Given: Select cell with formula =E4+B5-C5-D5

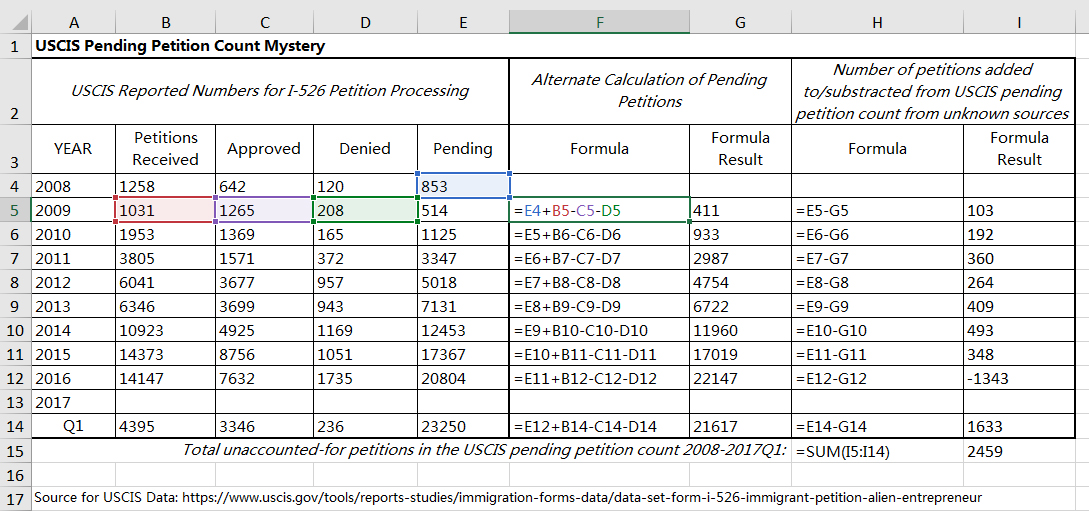Looking at the screenshot, I should point(599,210).
